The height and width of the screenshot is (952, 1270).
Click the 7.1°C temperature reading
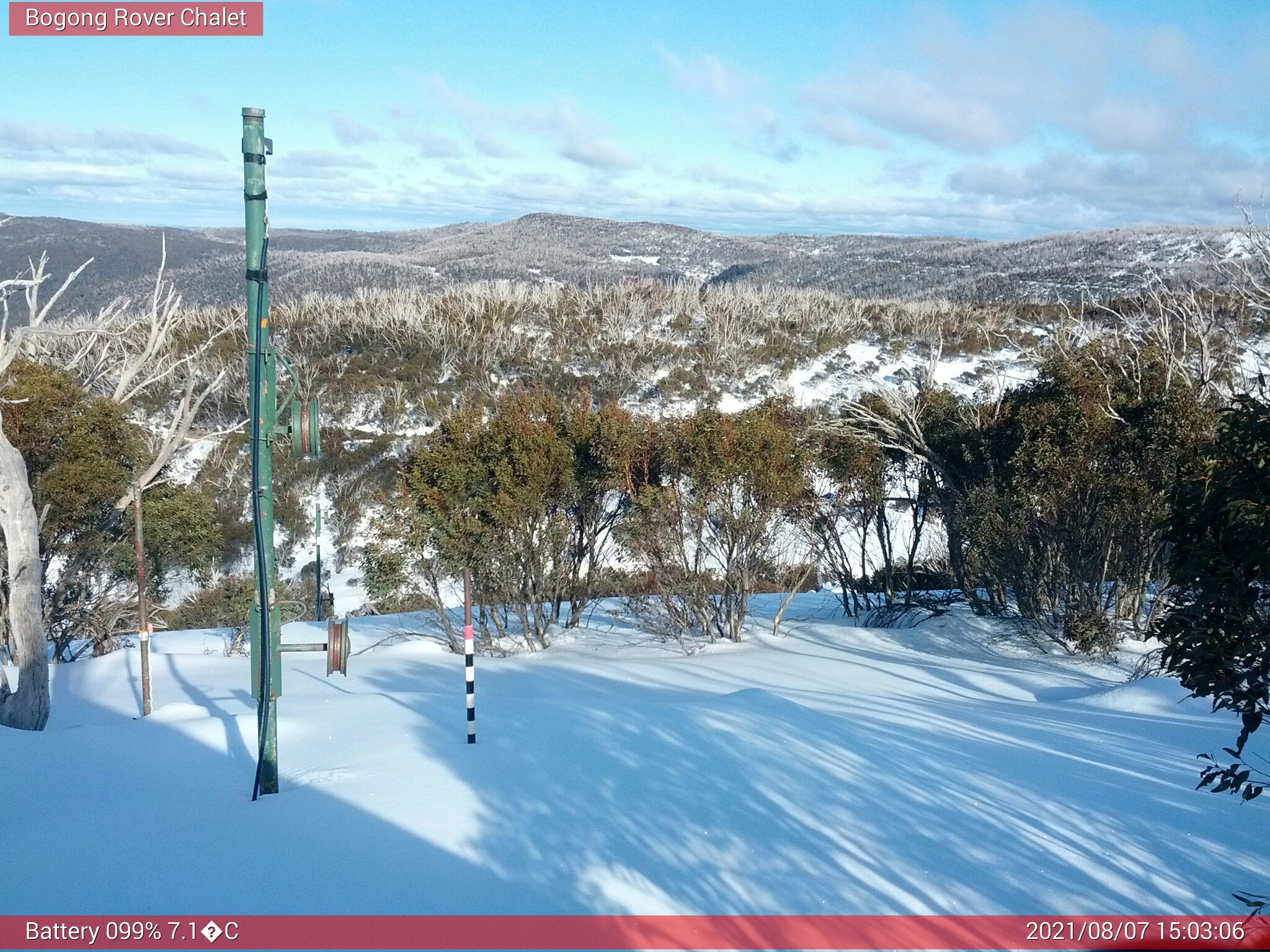point(202,932)
